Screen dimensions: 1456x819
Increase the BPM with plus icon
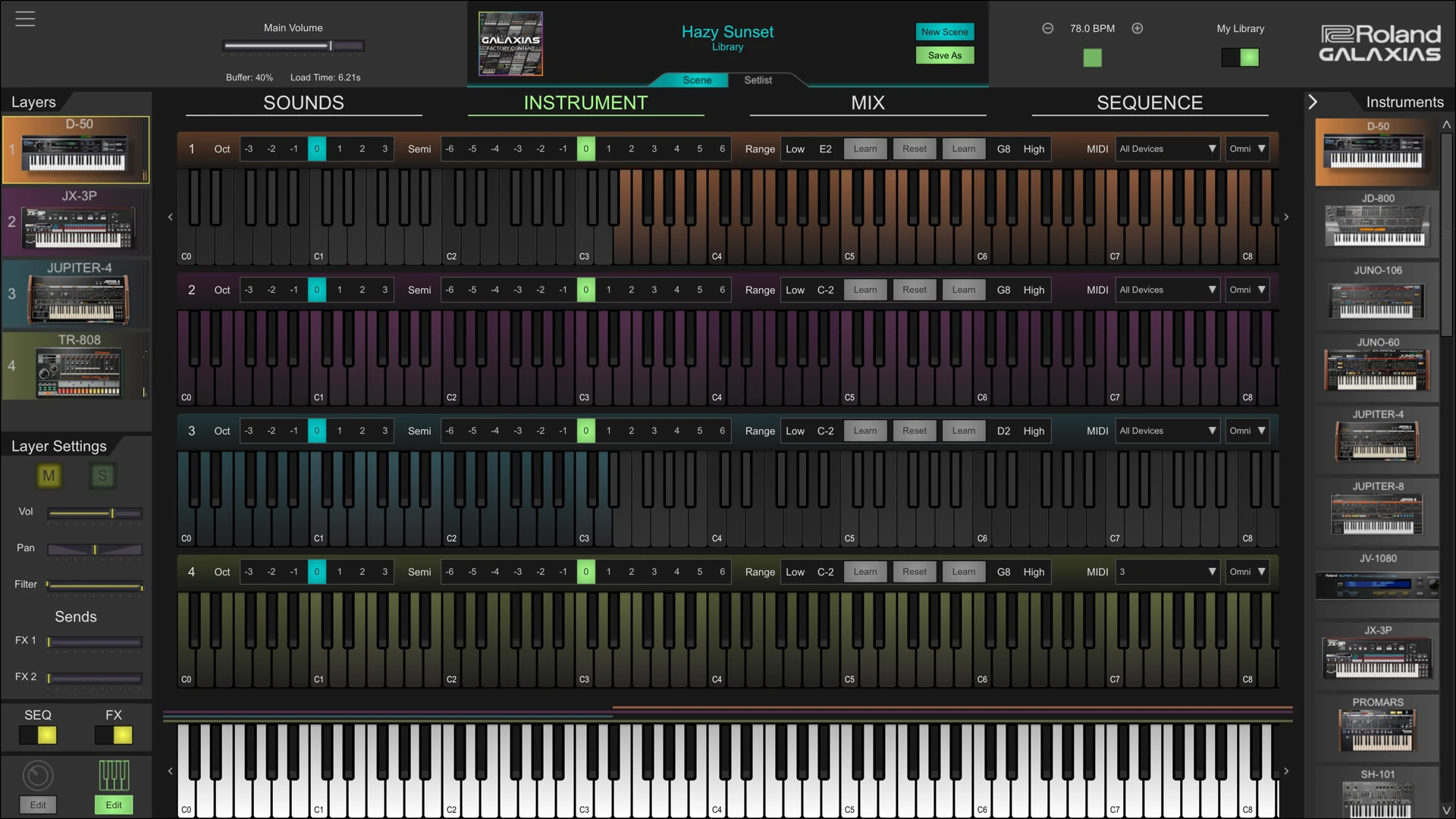pos(1137,29)
